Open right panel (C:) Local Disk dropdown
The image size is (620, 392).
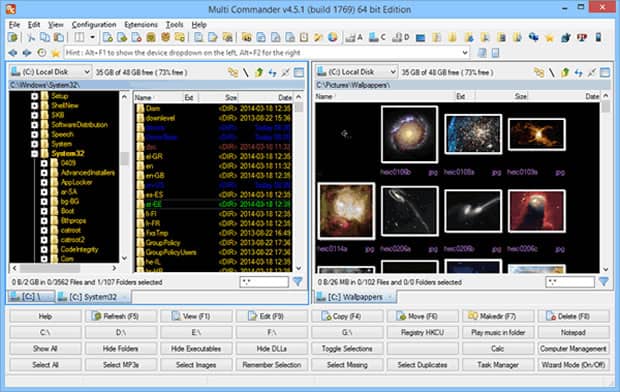click(x=356, y=72)
